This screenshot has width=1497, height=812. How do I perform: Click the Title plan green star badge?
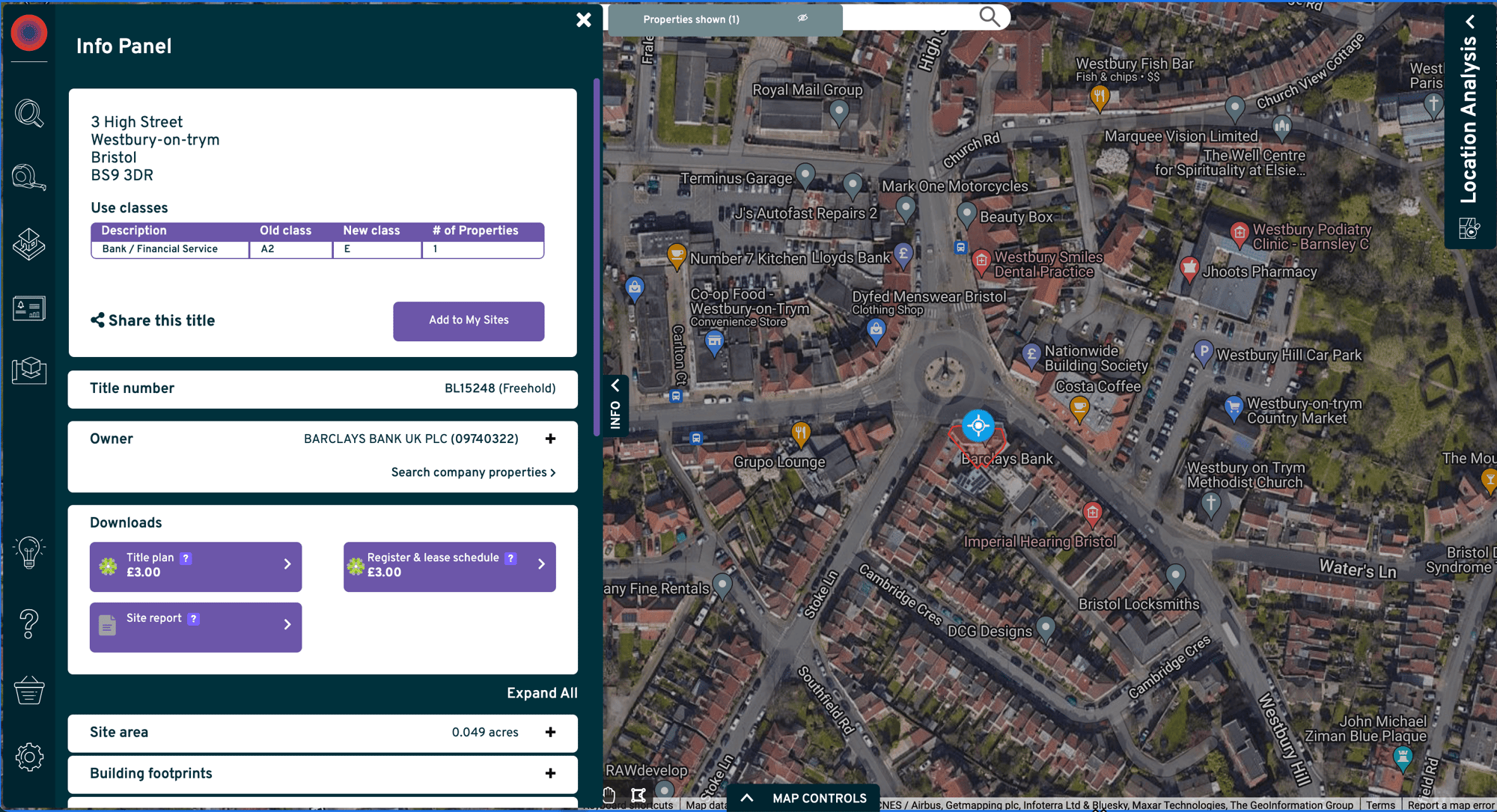pos(109,567)
